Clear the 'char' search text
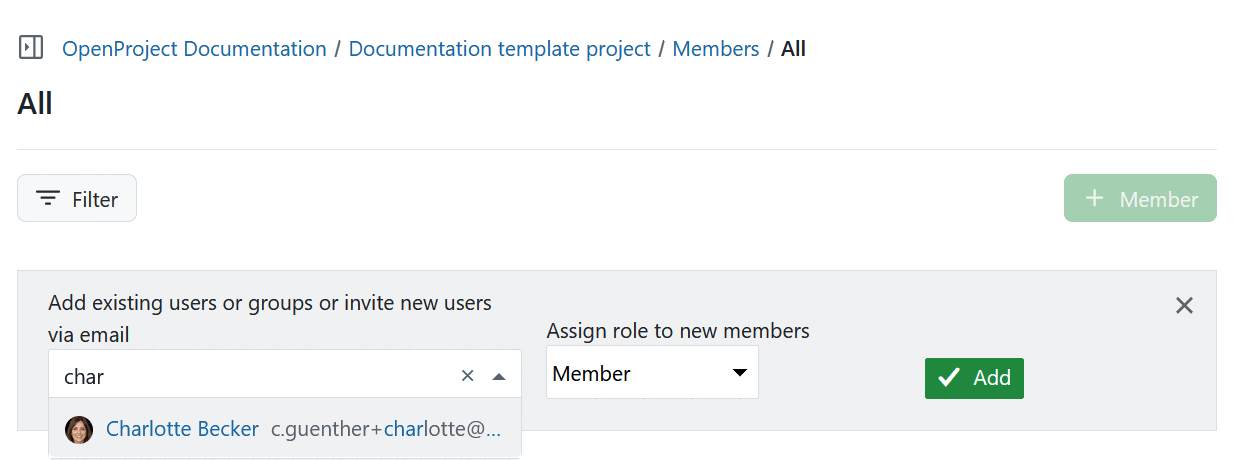Viewport: 1237px width, 460px height. pos(467,376)
